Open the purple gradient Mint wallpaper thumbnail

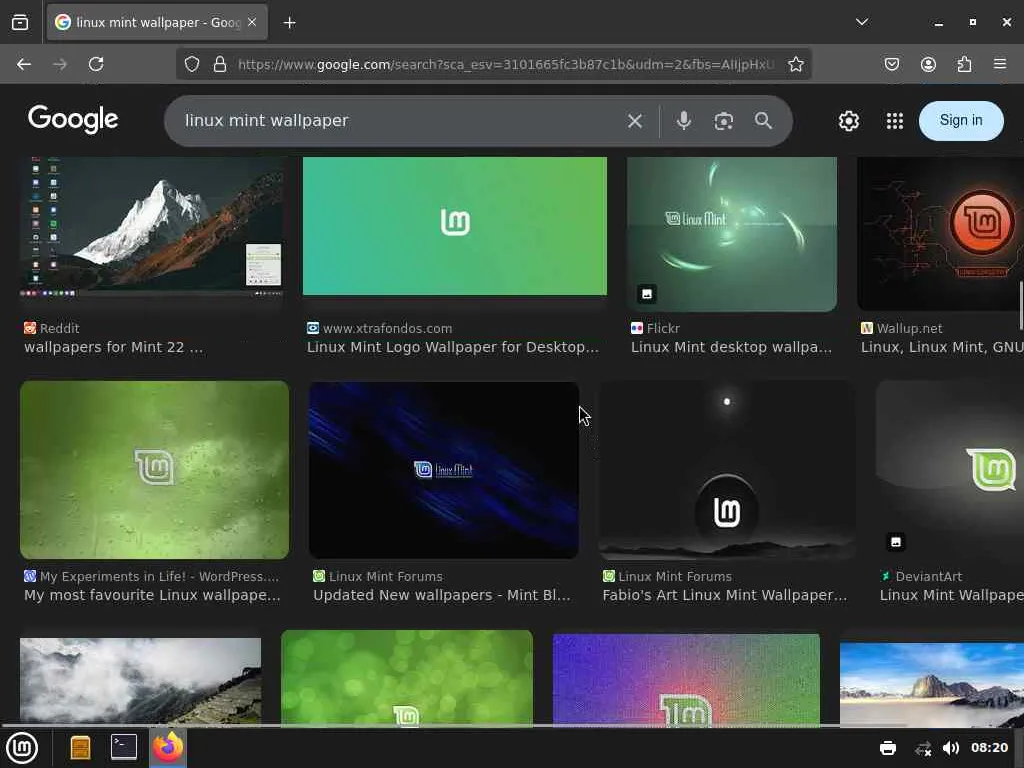686,680
